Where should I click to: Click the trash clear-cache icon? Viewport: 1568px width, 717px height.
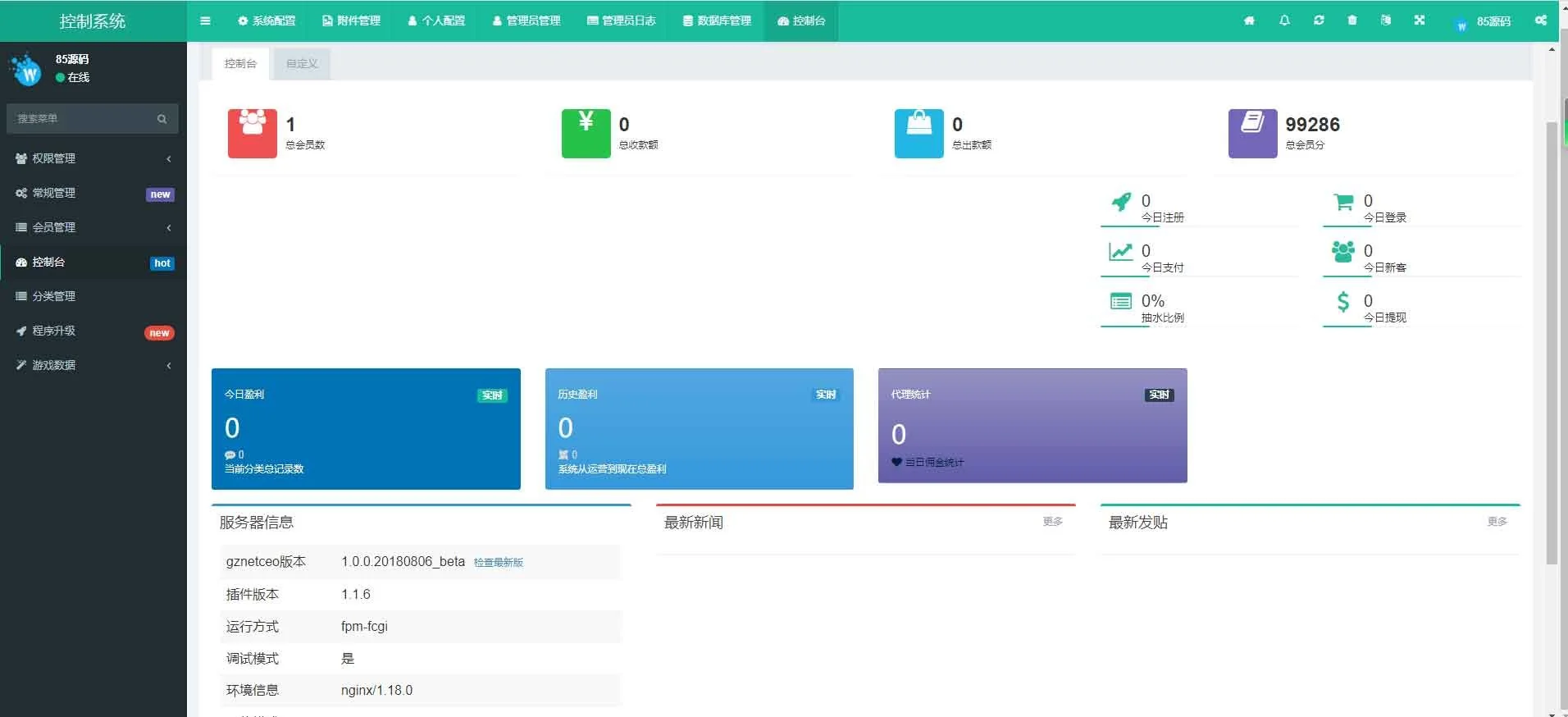coord(1352,21)
